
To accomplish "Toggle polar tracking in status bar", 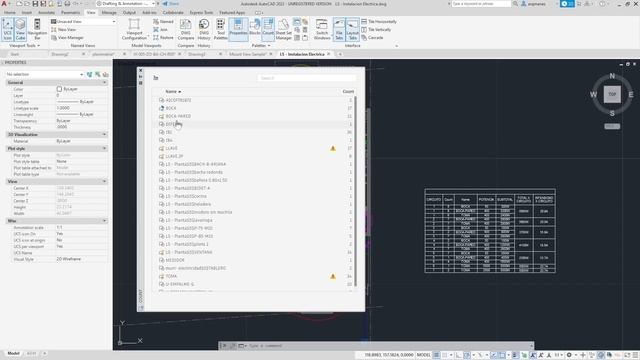I will [x=467, y=355].
